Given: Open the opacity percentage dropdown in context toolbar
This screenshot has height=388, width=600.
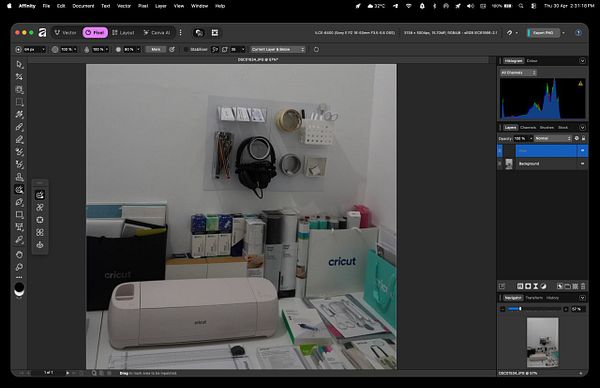Looking at the screenshot, I should (75, 49).
